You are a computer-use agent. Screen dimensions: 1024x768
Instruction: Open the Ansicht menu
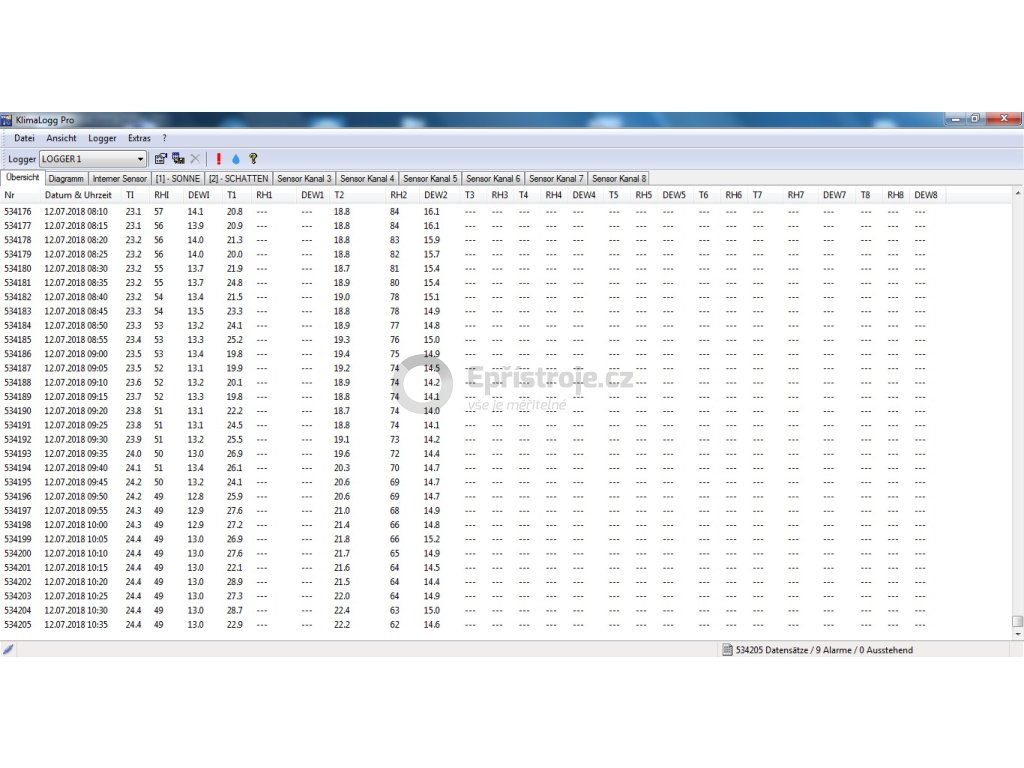61,138
